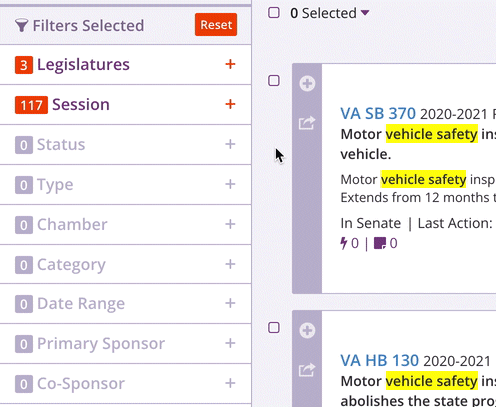Open the VA HB 130 bill link

[379, 361]
